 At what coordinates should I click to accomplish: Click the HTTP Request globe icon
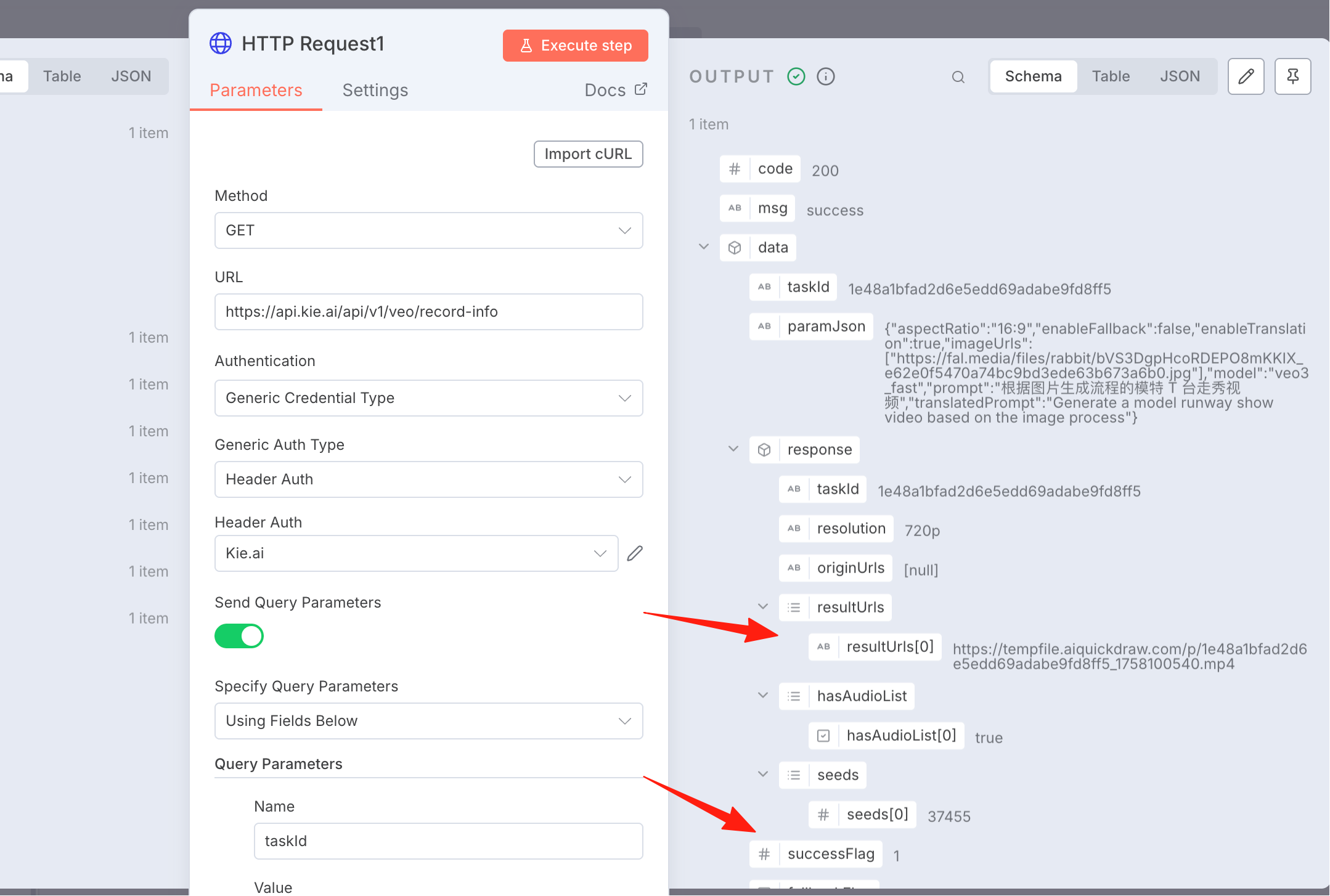click(221, 44)
